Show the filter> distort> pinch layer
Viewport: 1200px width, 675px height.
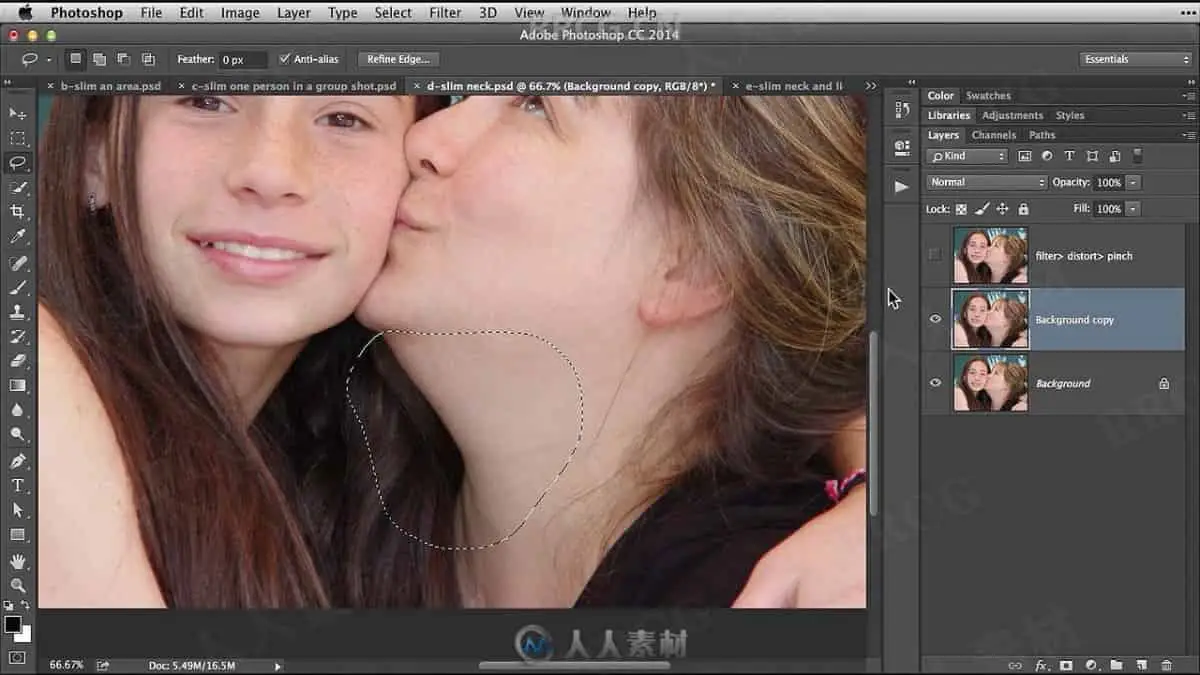click(x=935, y=256)
